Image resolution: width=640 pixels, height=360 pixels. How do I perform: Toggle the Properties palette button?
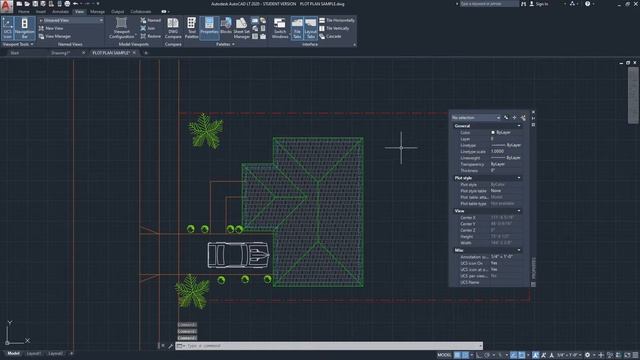click(209, 28)
